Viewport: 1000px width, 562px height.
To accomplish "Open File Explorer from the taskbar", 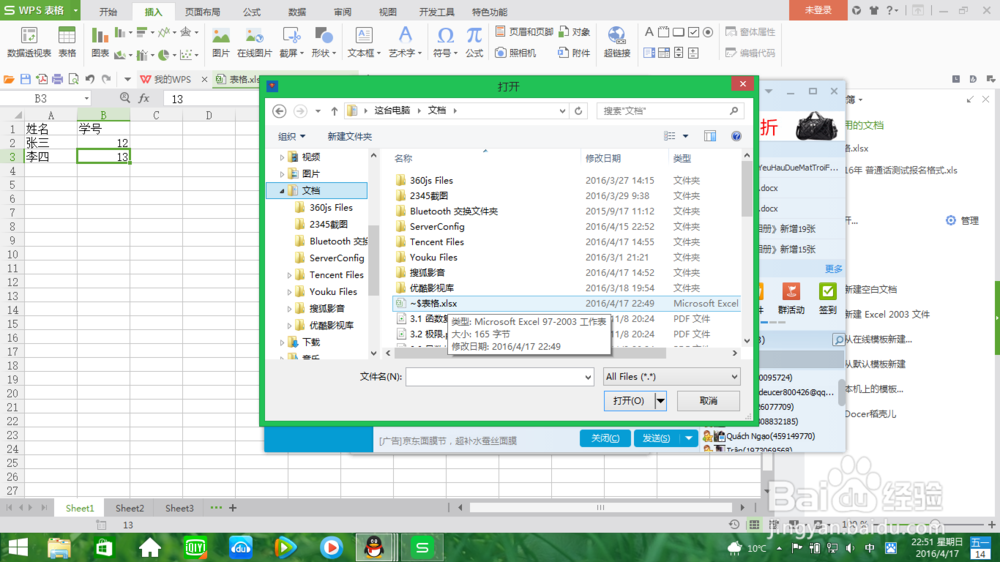I will coord(59,547).
